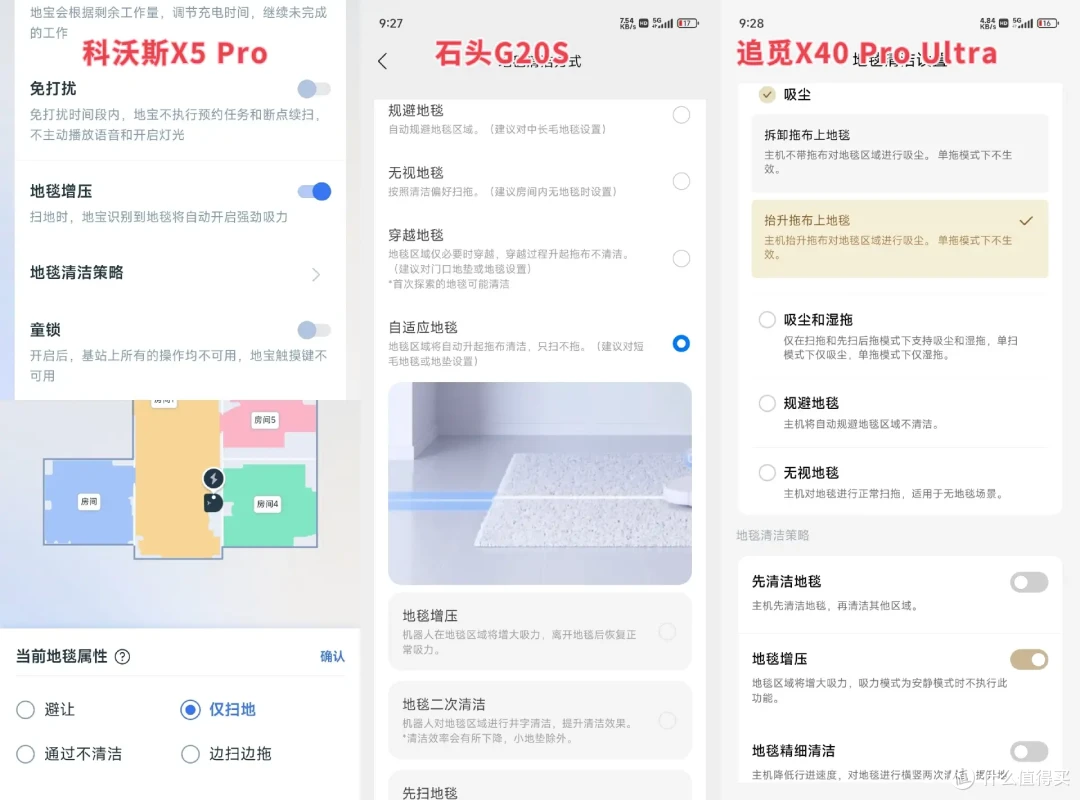Tap the 9:28 clock text

(x=751, y=23)
